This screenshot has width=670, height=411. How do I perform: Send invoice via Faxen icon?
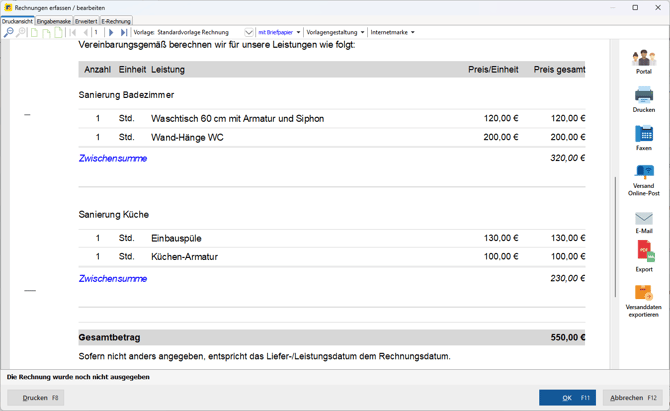[x=644, y=138]
